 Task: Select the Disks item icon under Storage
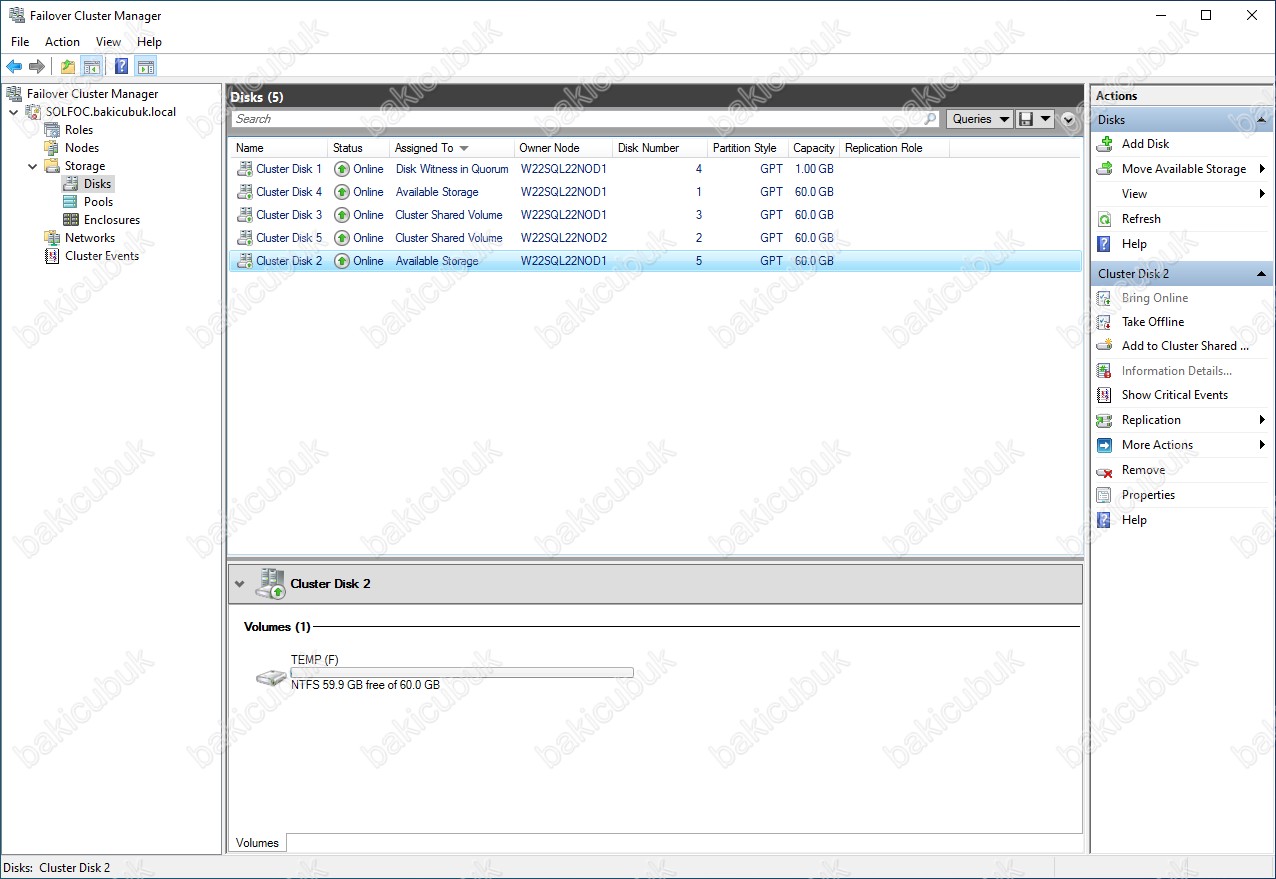[x=70, y=184]
